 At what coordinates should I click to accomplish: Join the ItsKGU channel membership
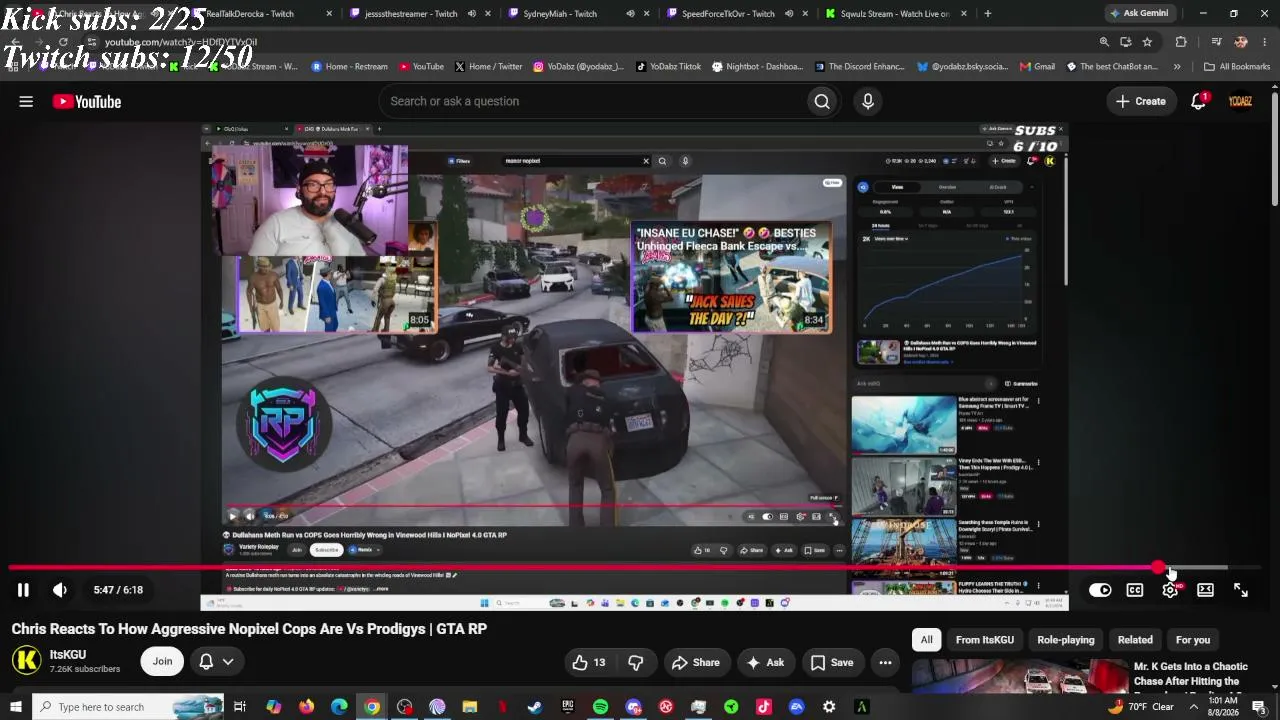coord(162,661)
